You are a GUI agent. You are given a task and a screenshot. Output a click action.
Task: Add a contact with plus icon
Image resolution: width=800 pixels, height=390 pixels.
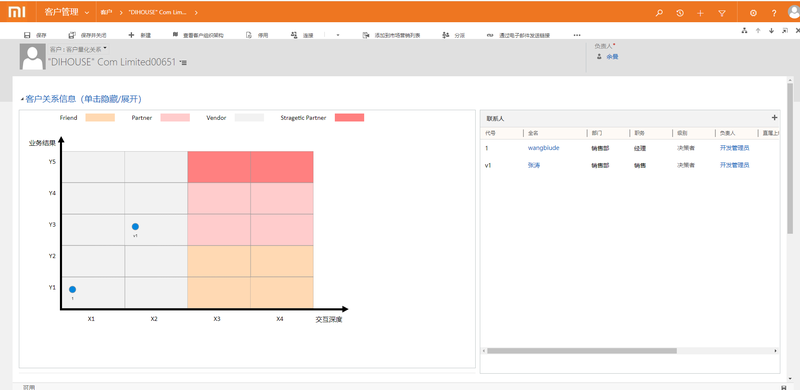(774, 117)
